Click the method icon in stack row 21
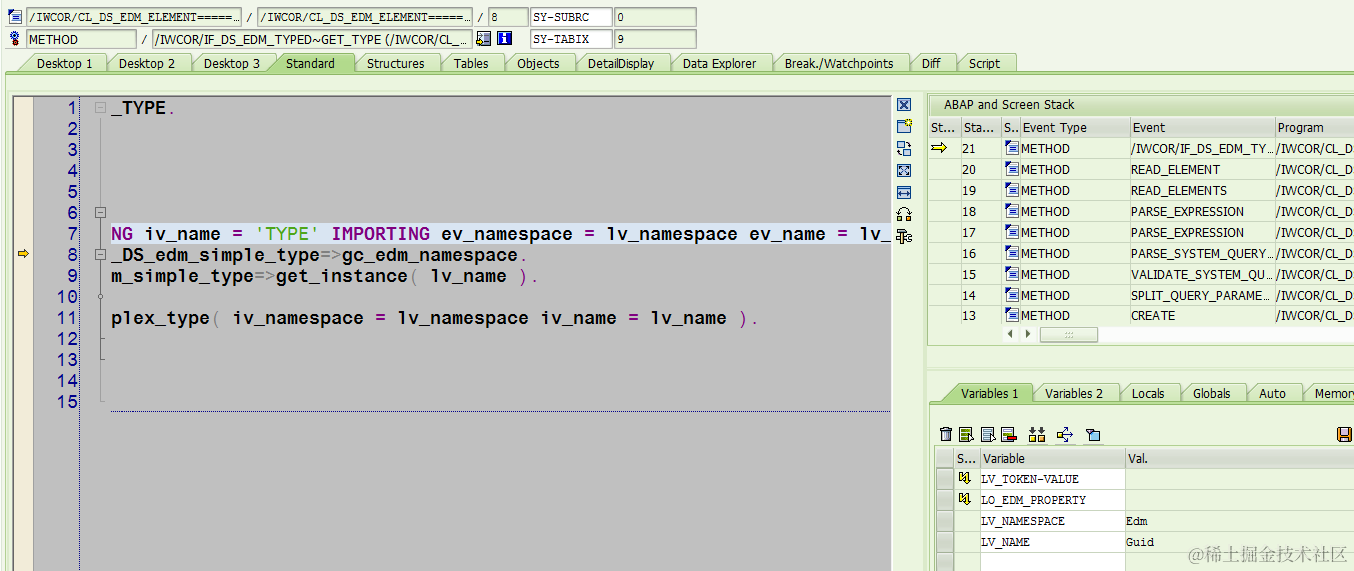The height and width of the screenshot is (571, 1354). (x=1011, y=148)
